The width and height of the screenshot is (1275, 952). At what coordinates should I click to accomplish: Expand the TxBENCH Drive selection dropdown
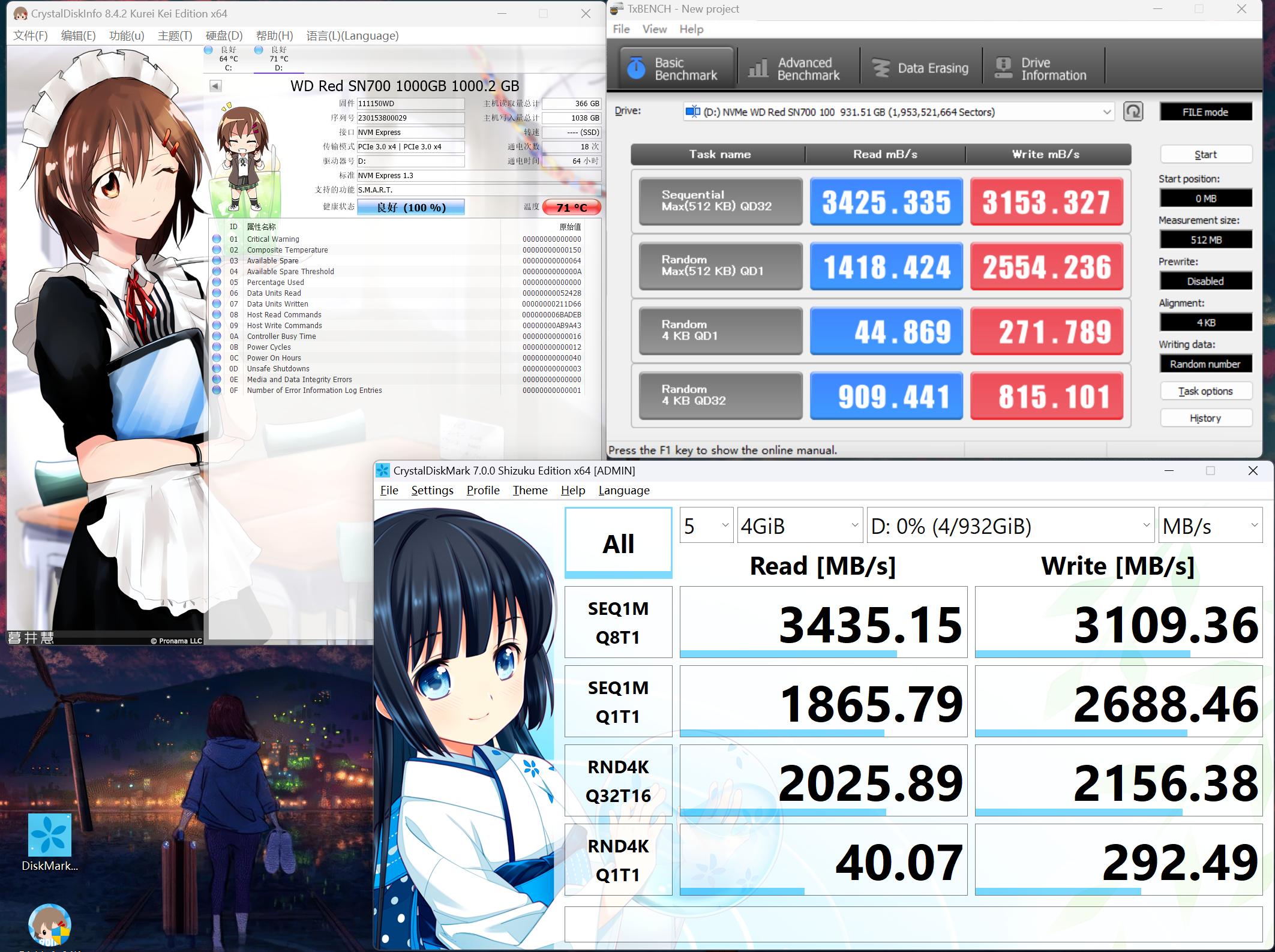(x=1106, y=112)
